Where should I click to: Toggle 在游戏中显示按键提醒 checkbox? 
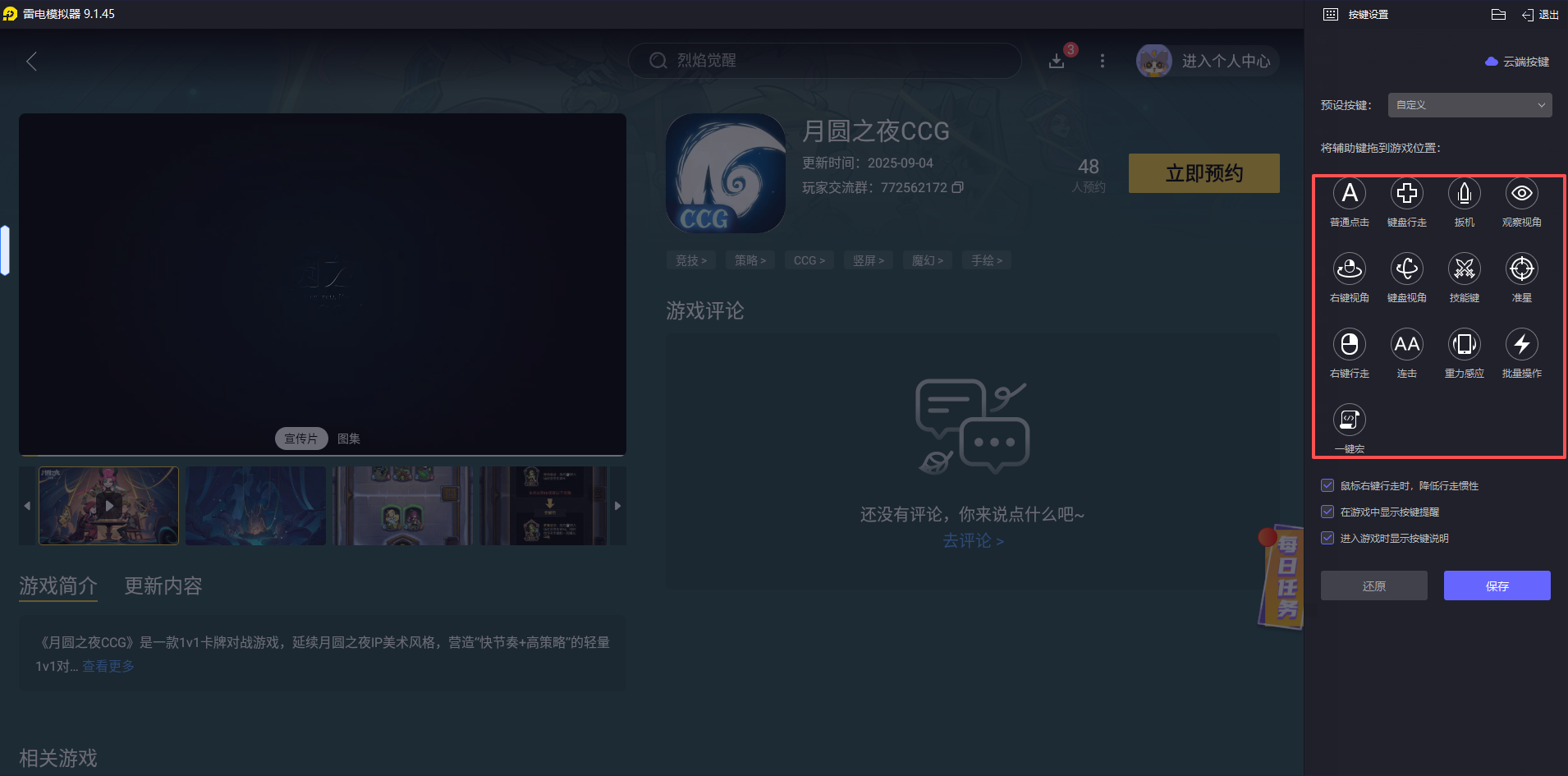coord(1327,512)
